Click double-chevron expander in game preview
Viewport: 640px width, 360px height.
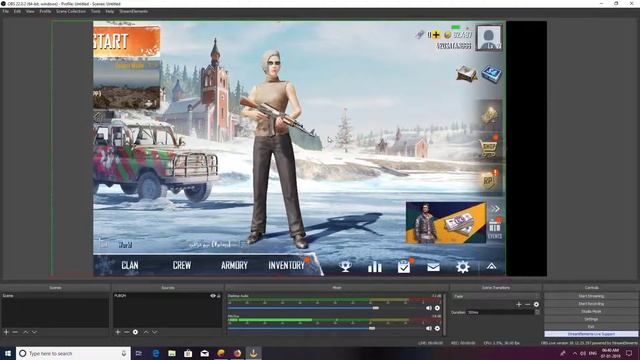(495, 209)
